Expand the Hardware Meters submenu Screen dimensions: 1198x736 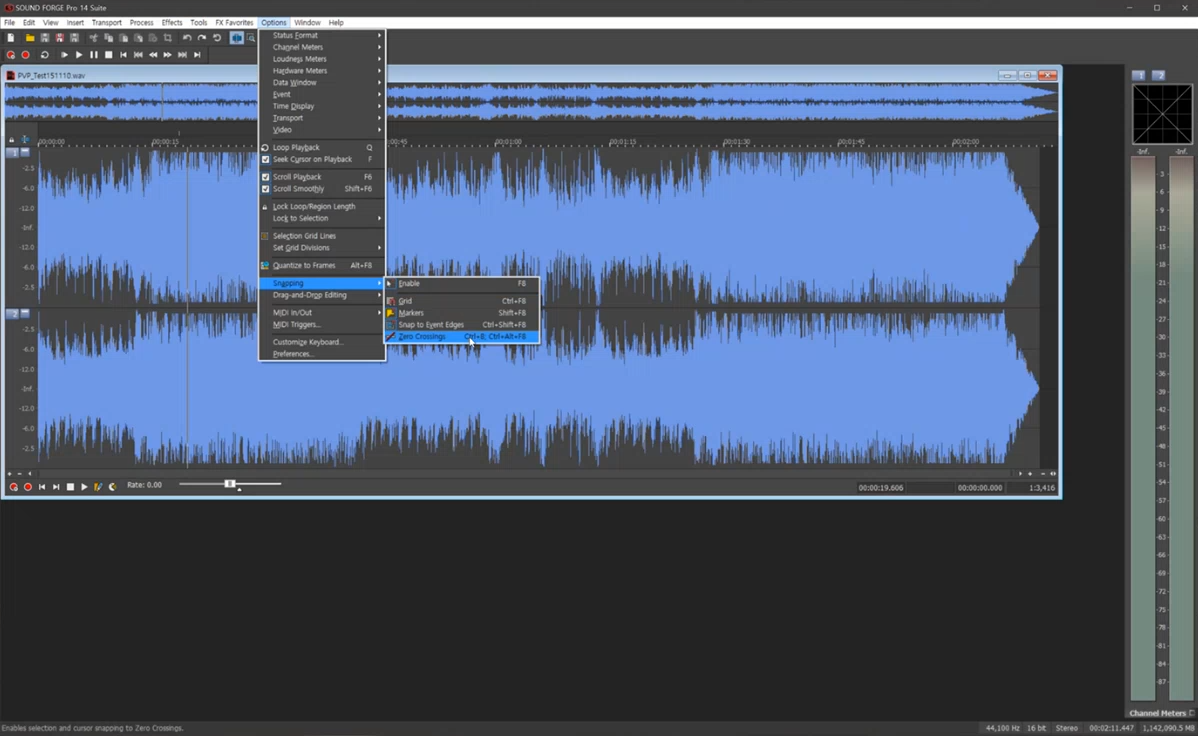321,71
